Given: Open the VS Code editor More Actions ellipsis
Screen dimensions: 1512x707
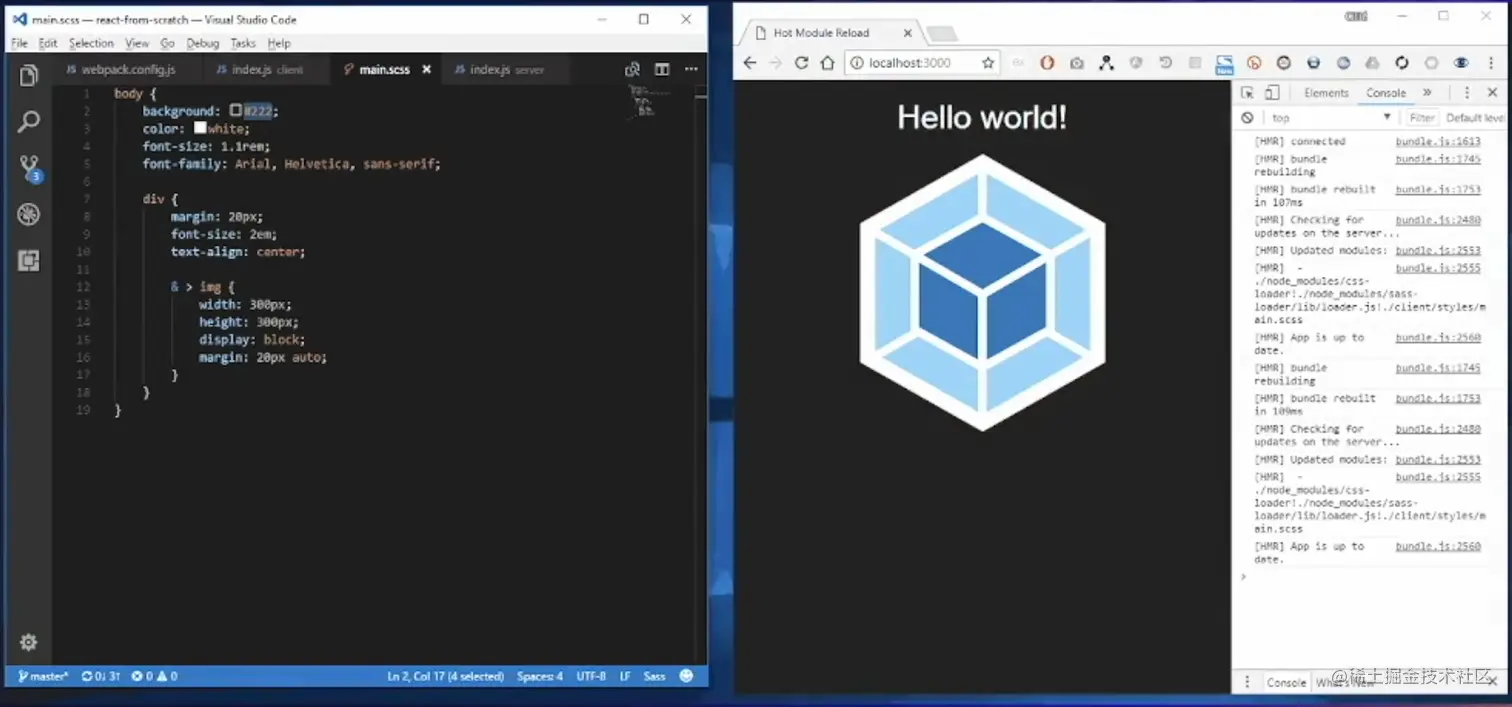Looking at the screenshot, I should (x=691, y=69).
